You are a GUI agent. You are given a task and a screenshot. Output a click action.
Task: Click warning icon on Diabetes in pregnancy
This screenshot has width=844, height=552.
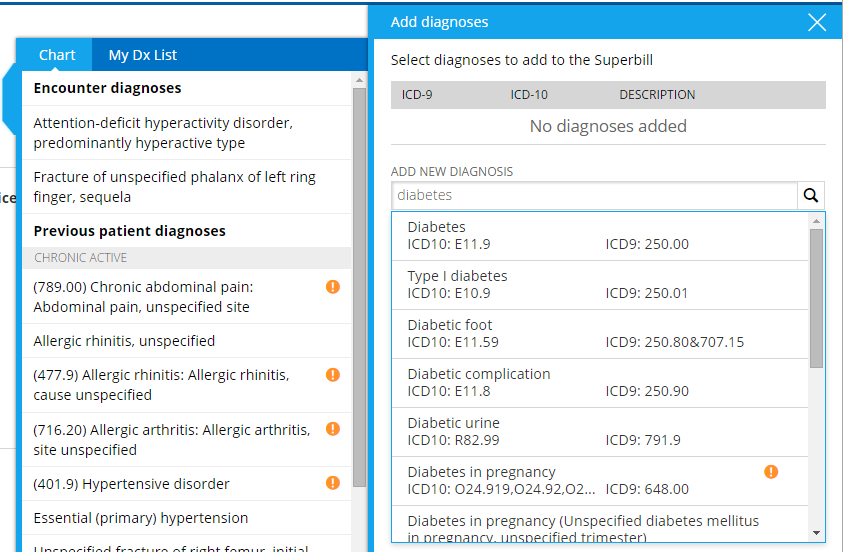coord(771,472)
